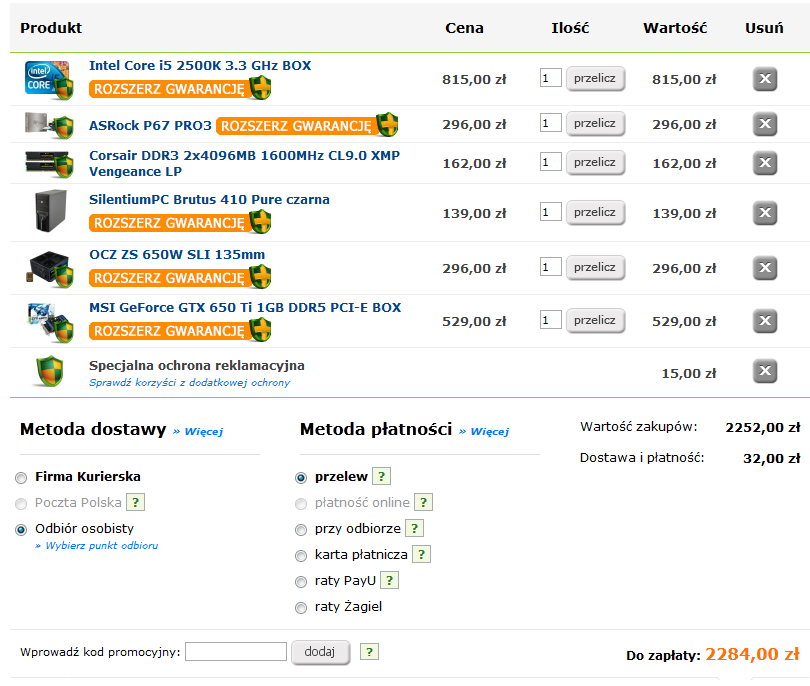This screenshot has height=686, width=810.
Task: Extend warranty for MSI GeForce GTX 650 Ti
Action: 180,331
